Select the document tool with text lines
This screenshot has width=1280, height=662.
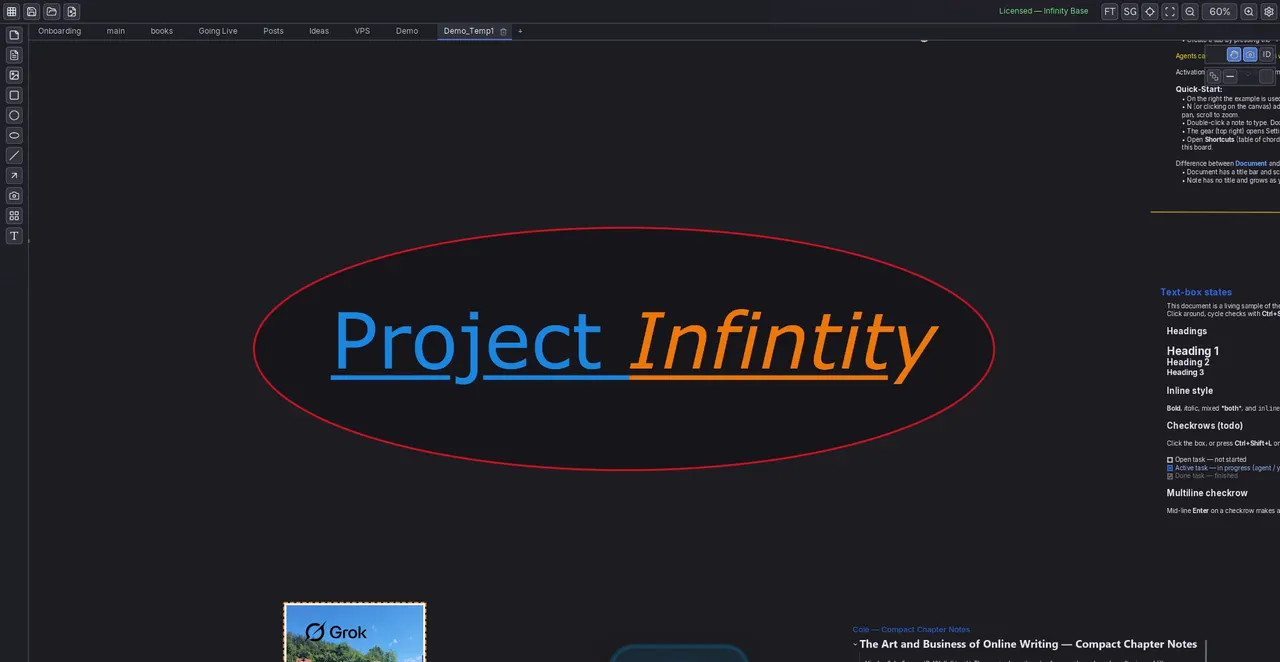tap(14, 55)
